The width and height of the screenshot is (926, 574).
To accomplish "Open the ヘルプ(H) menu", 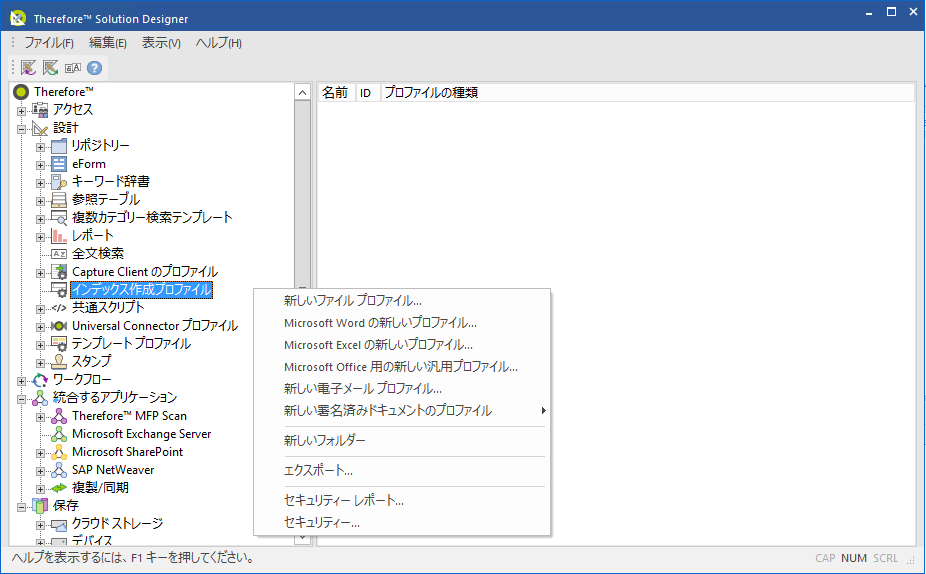I will pos(219,43).
